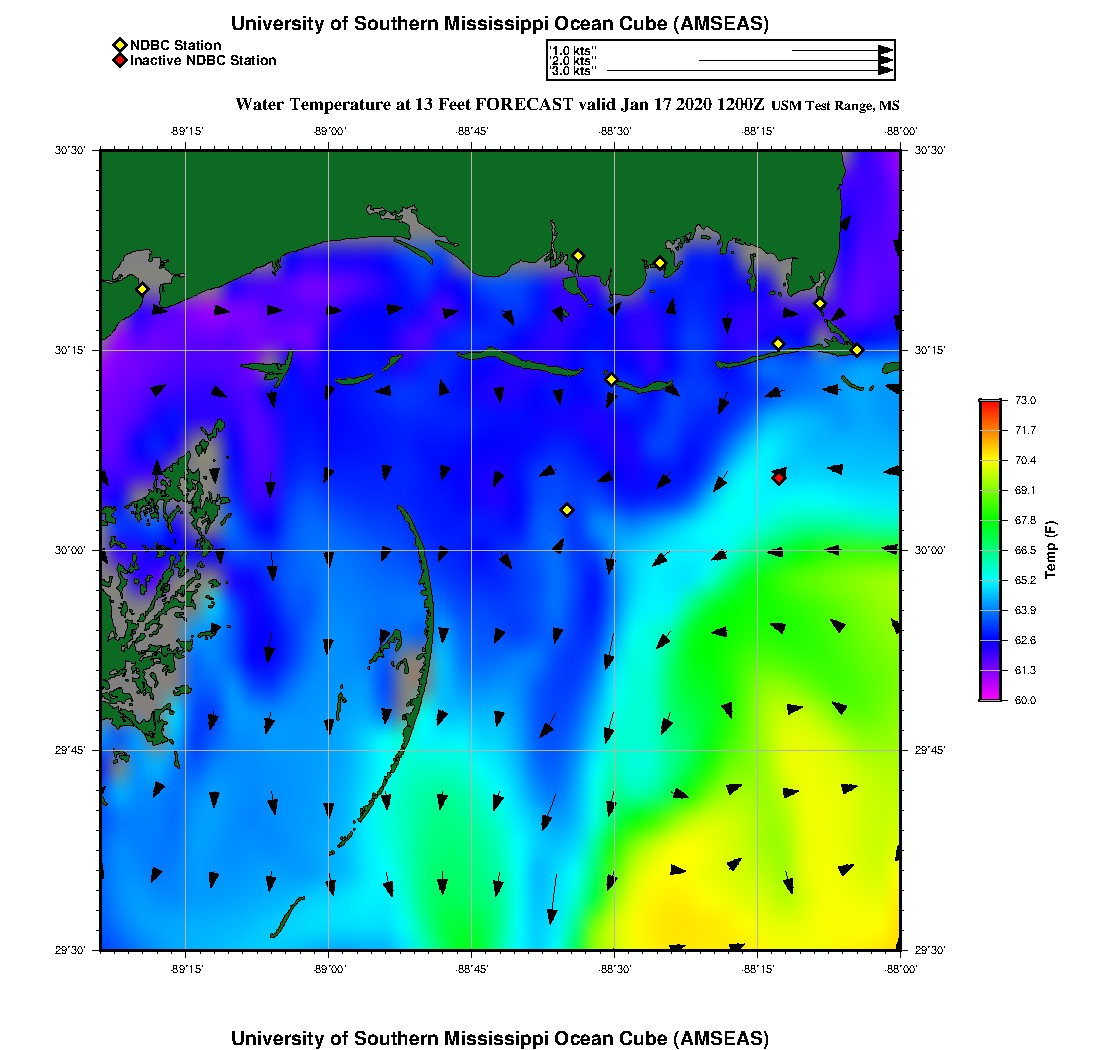1100x1050 pixels.
Task: Click the 'NDBC Station' legend label
Action: click(175, 46)
